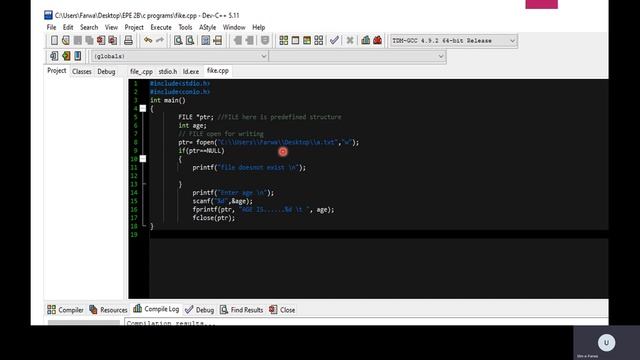
Task: Click the Find magnifier icon
Action: pos(178,40)
